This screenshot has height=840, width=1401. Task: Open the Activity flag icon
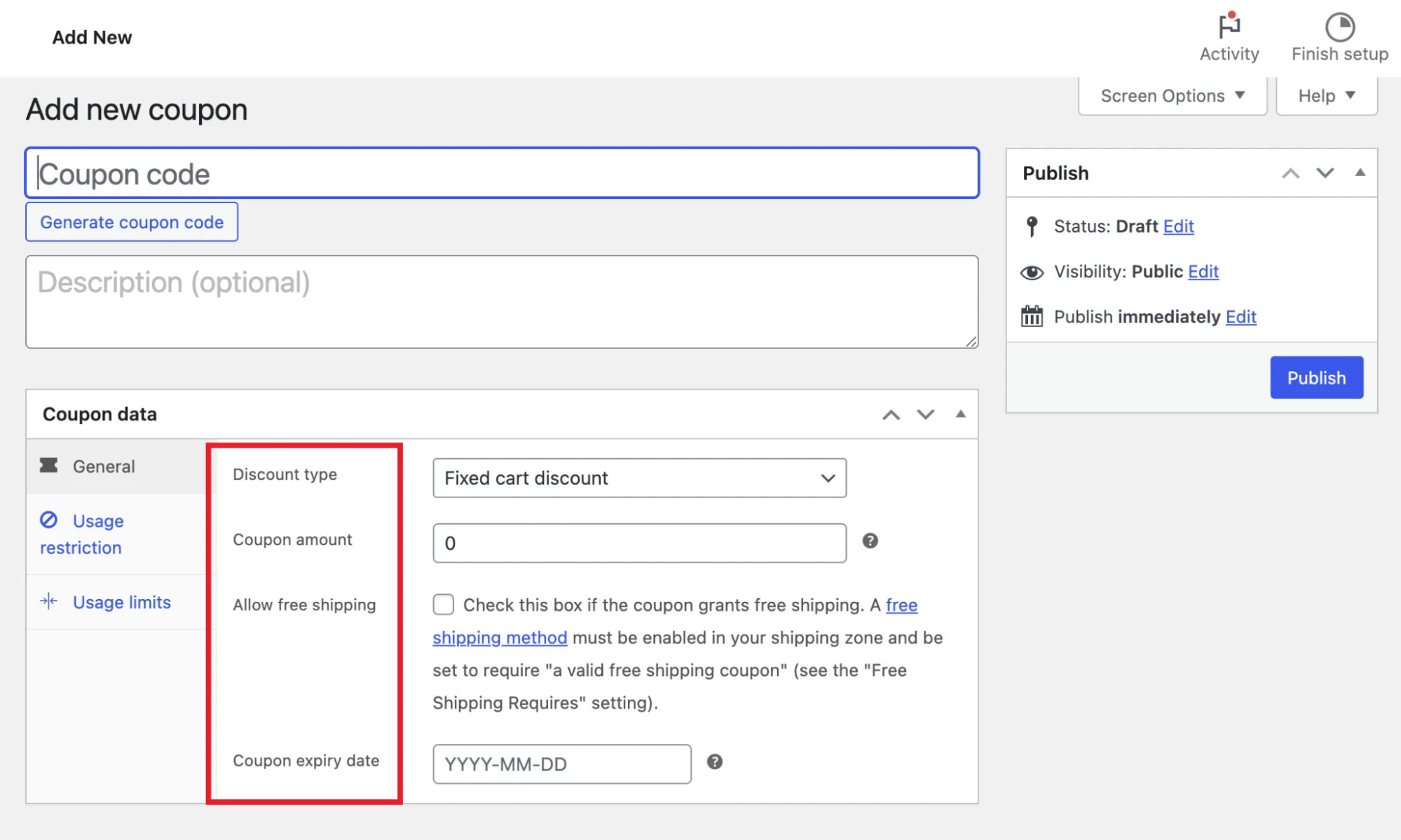coord(1229,27)
